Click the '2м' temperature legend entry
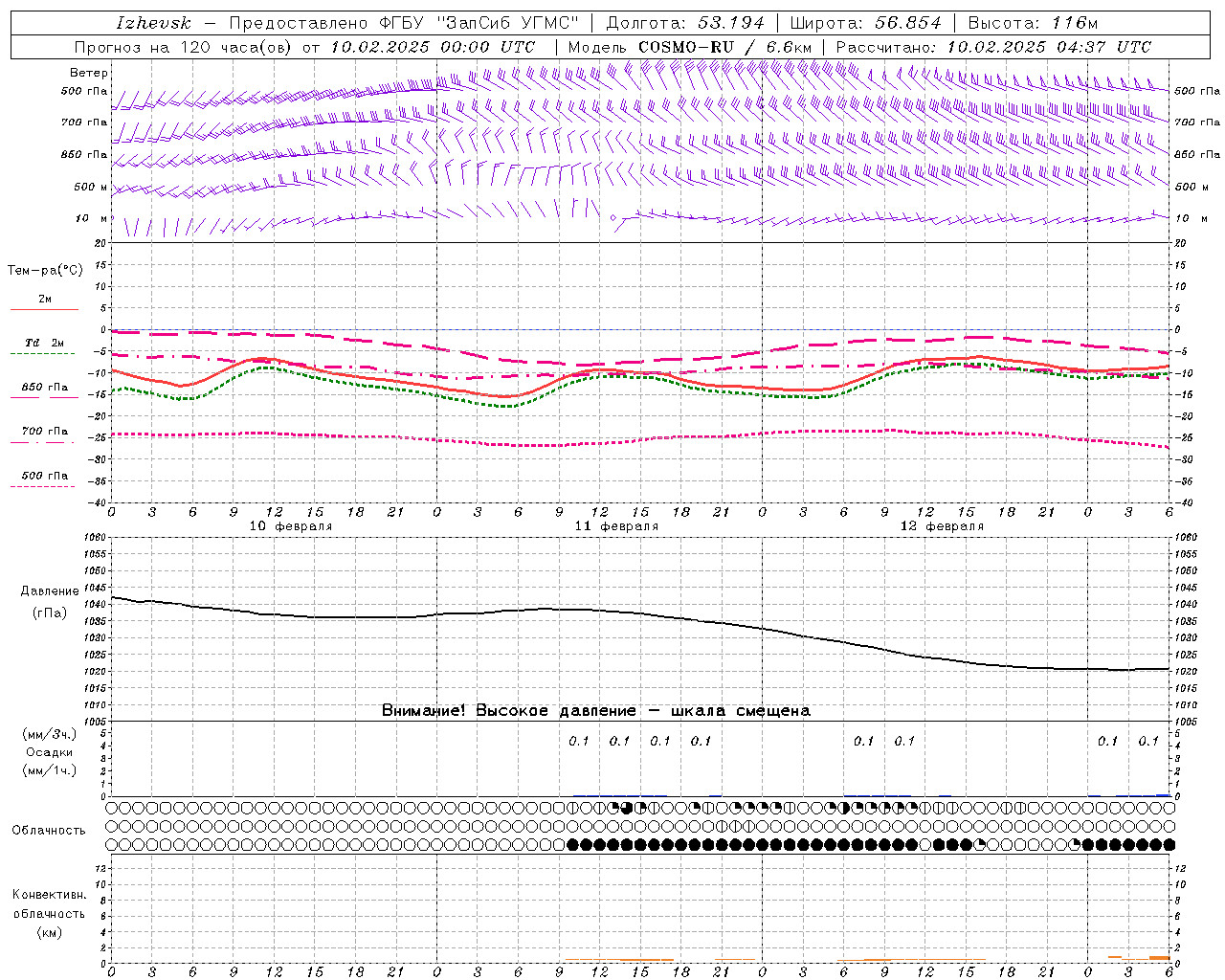Image resolution: width=1225 pixels, height=980 pixels. (x=45, y=300)
